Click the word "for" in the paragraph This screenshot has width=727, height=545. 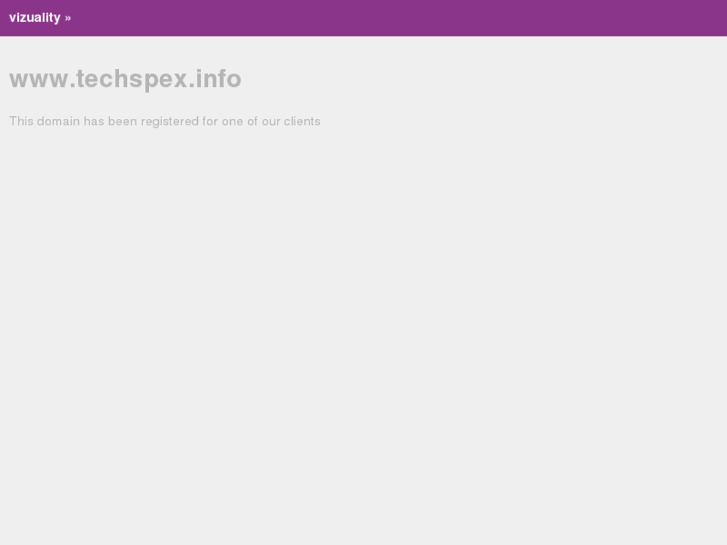click(210, 121)
